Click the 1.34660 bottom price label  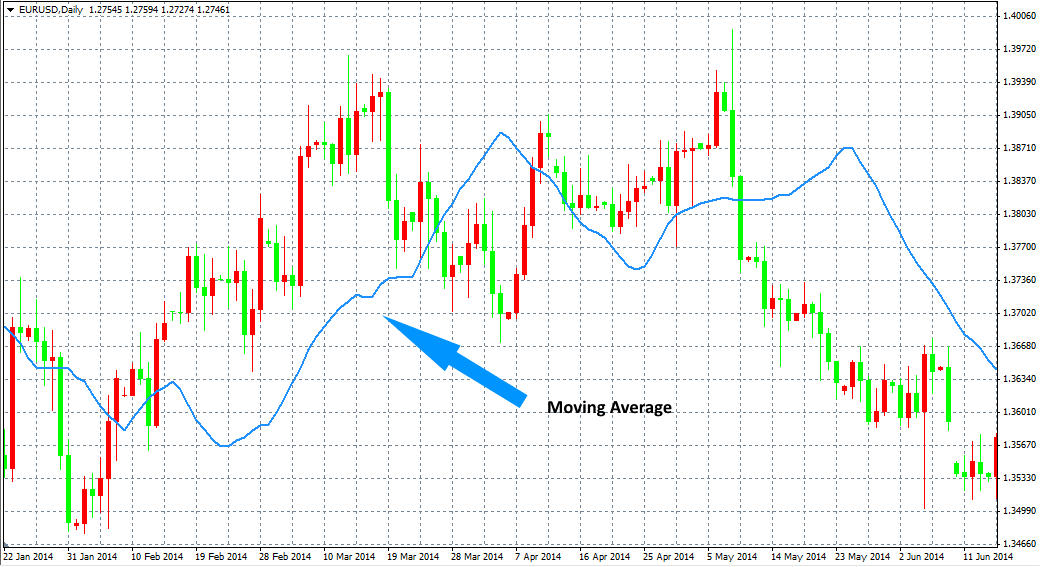click(x=1018, y=544)
